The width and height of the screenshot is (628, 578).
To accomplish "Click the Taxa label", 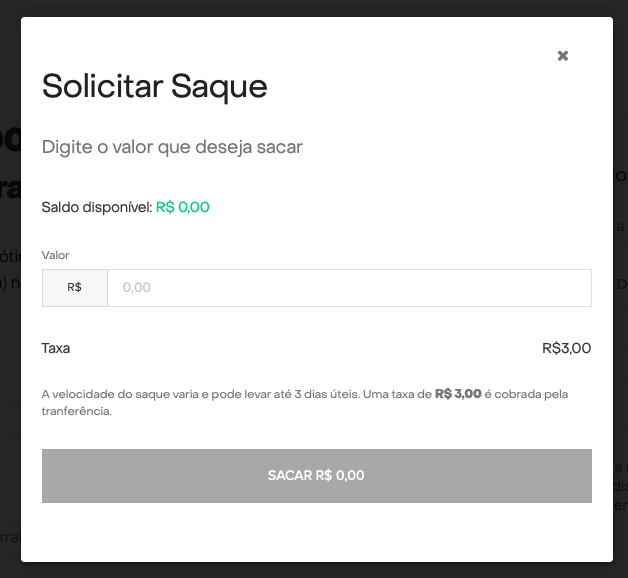I will click(x=56, y=348).
